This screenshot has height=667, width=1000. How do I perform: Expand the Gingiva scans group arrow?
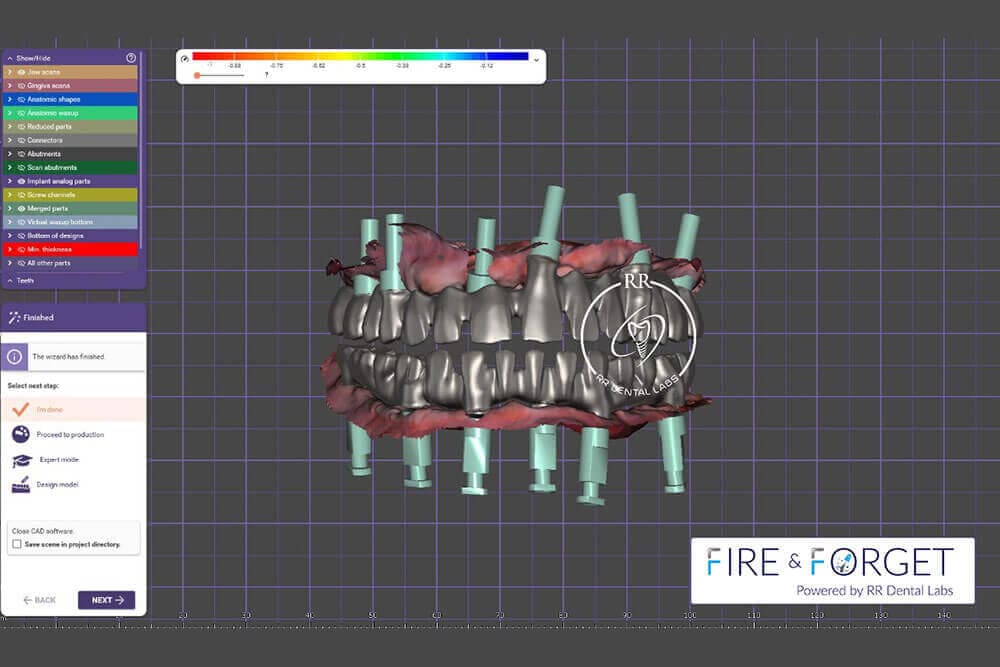[x=9, y=86]
